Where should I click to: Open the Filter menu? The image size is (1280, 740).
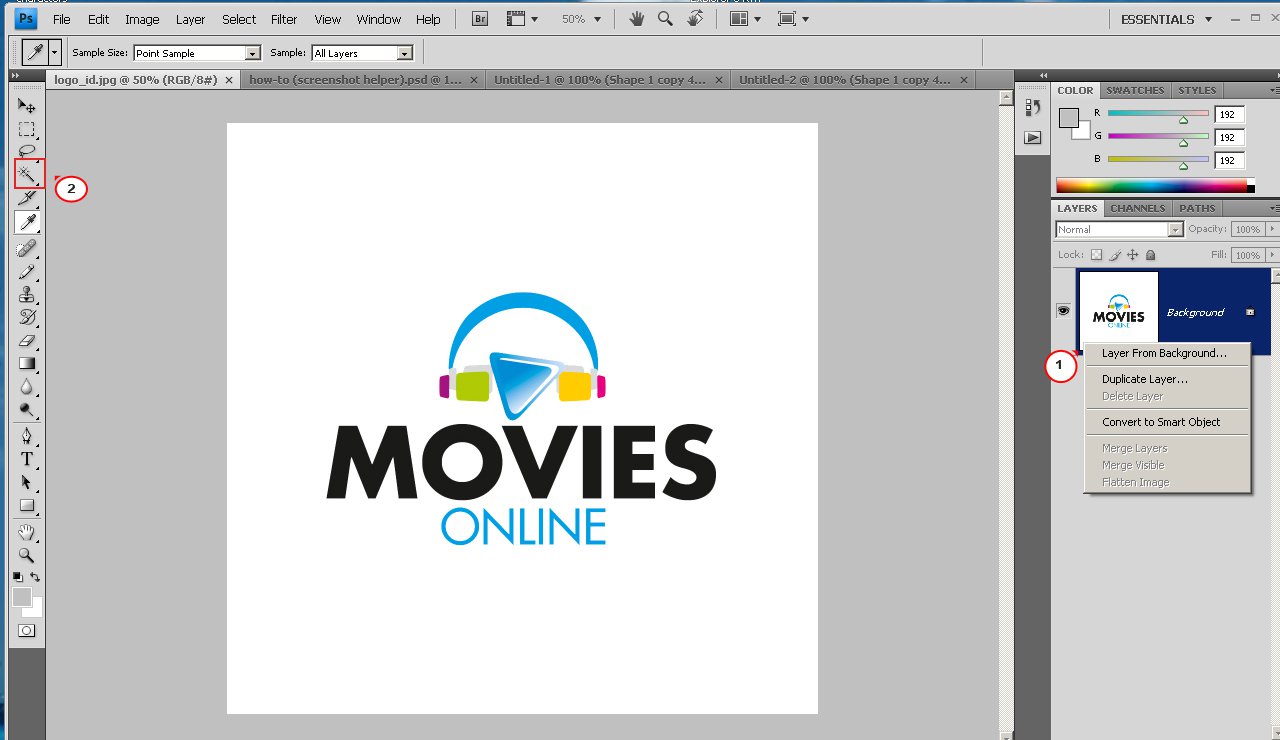283,18
